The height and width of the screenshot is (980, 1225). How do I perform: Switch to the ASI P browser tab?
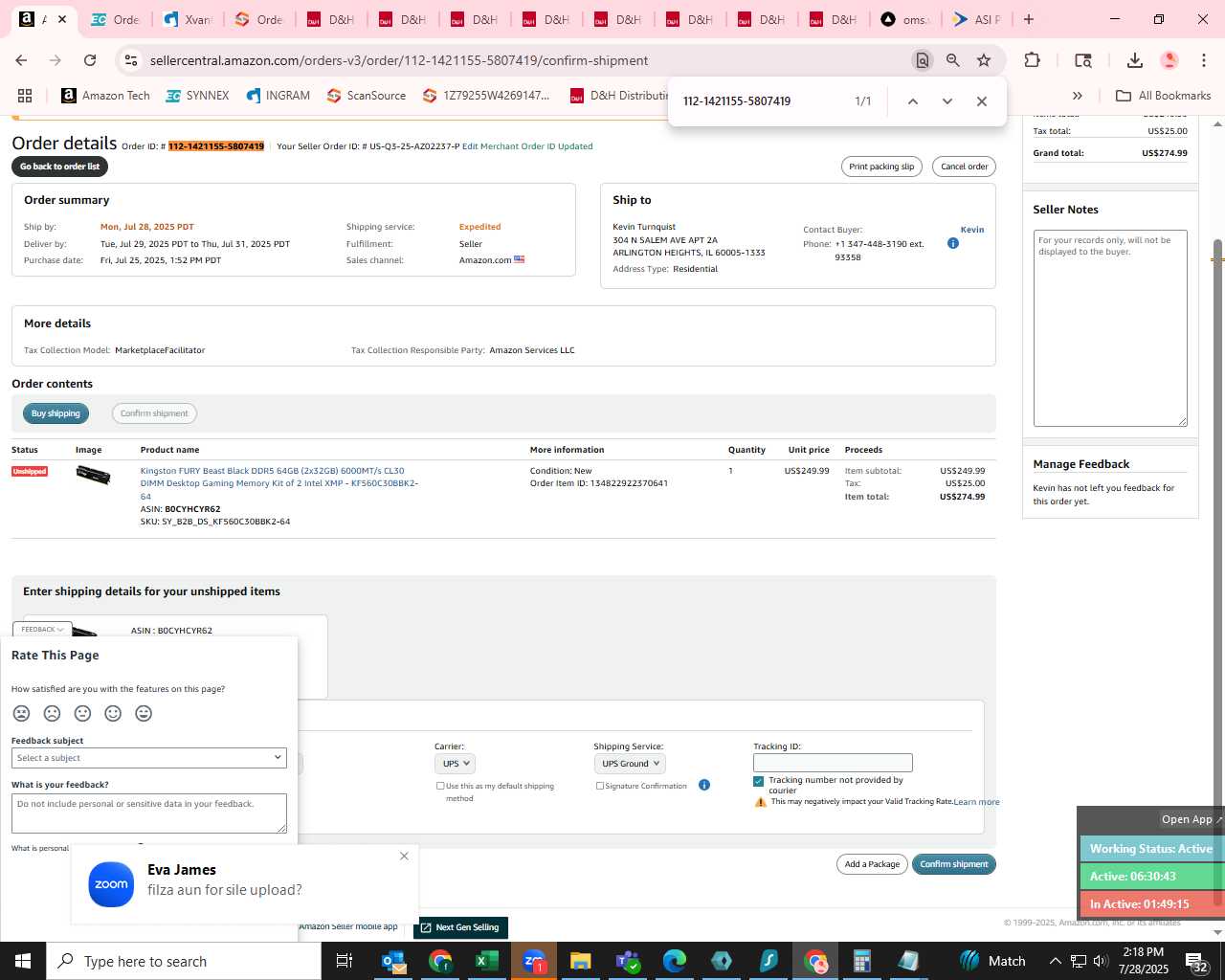coord(977,19)
